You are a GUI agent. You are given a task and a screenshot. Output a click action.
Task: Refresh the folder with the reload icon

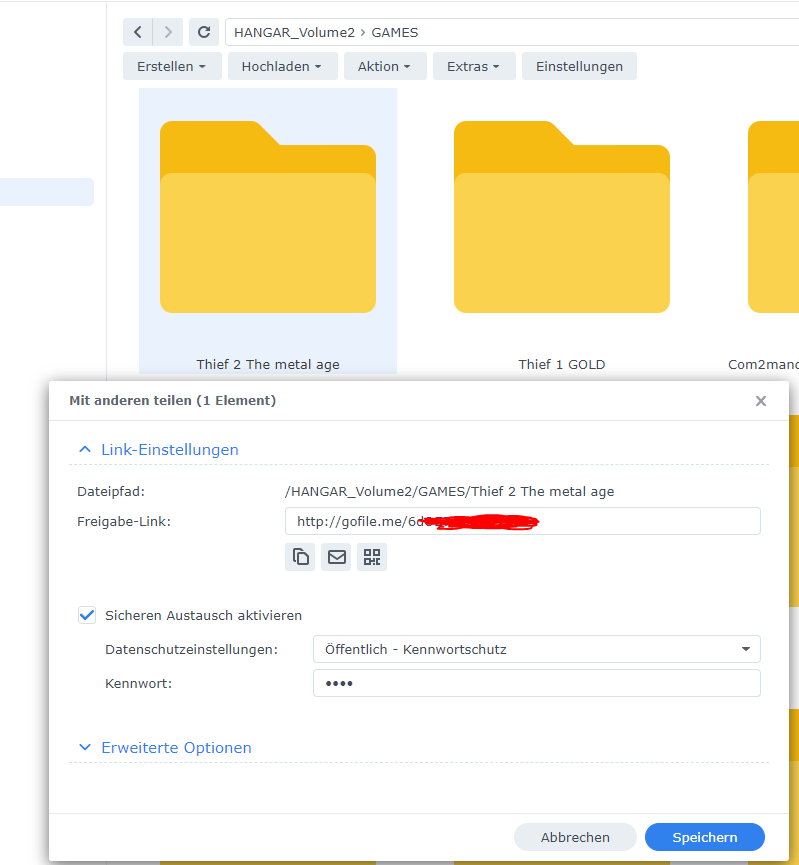point(204,32)
